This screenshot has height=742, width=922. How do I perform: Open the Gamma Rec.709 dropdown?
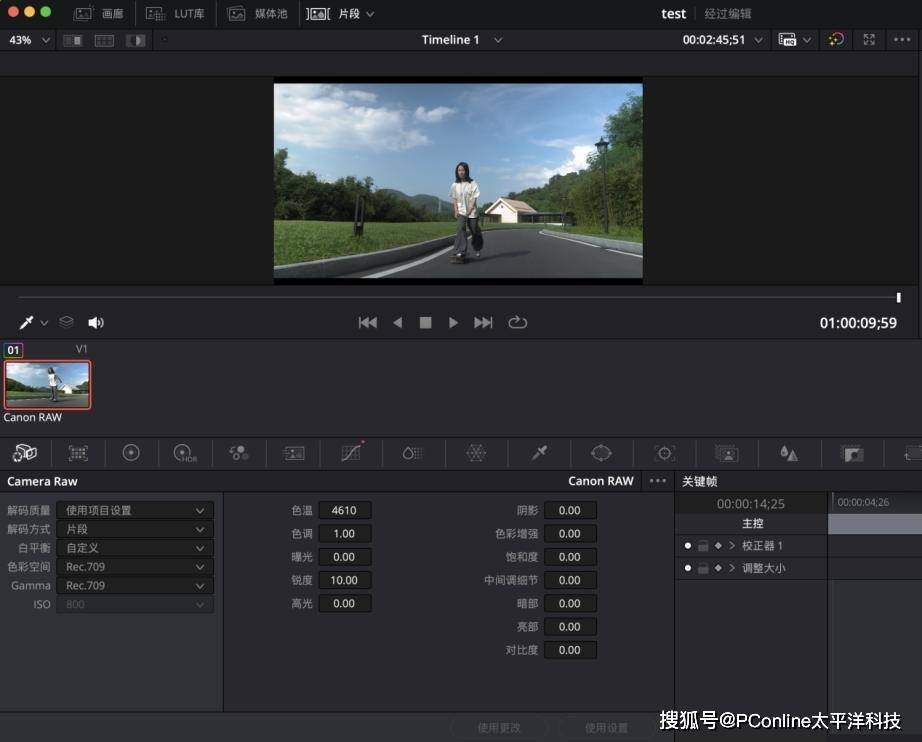pos(134,586)
